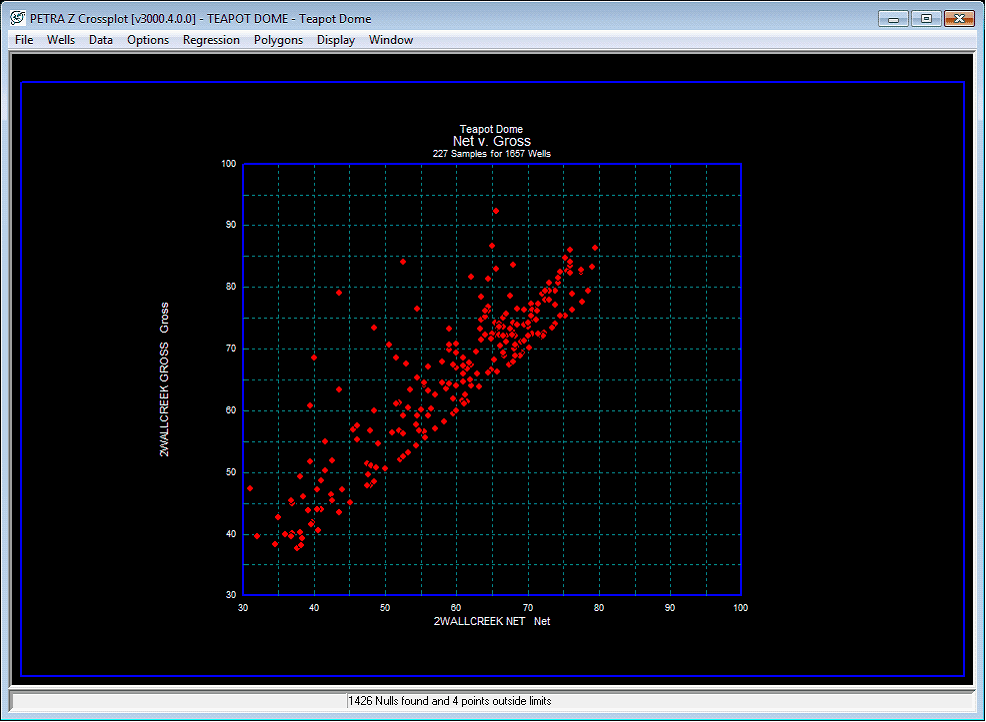Open the Polygons menu
The width and height of the screenshot is (986, 722).
(x=278, y=39)
